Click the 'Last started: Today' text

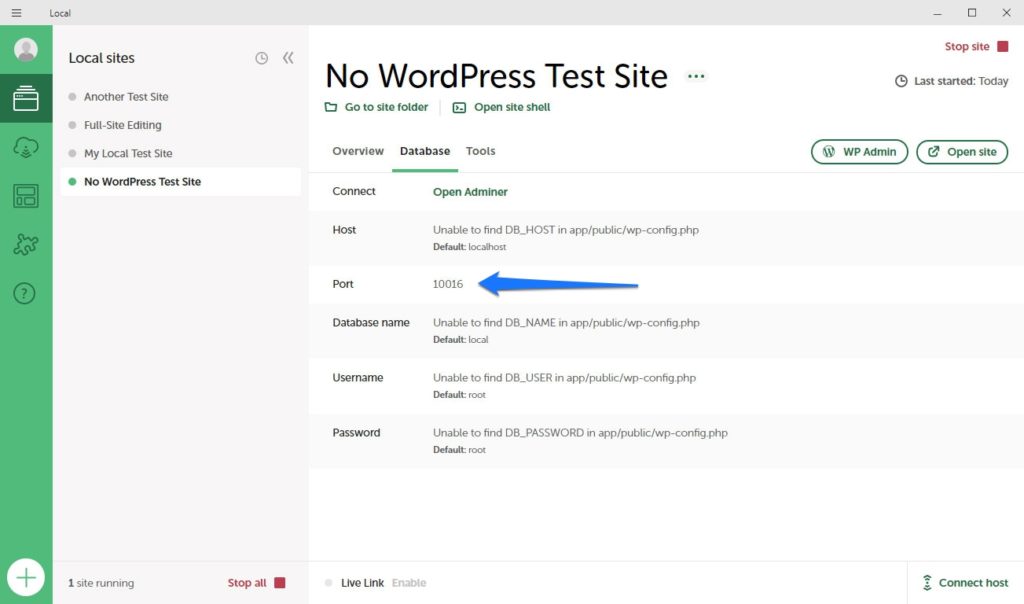(961, 81)
